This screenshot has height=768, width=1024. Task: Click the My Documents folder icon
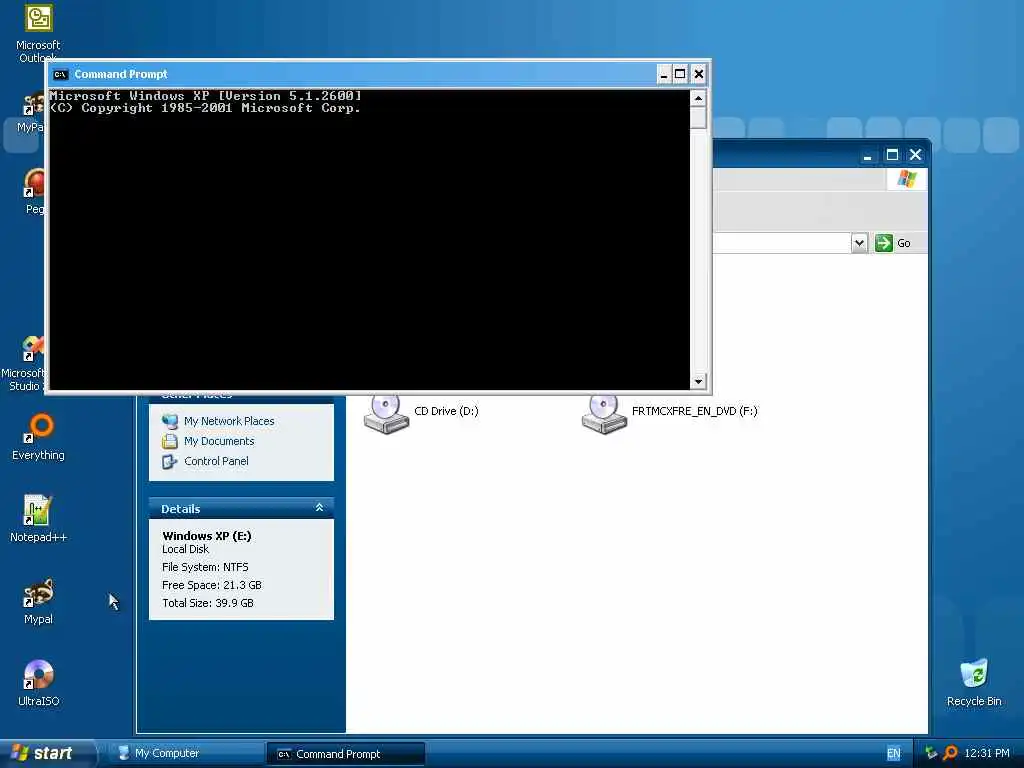coord(170,441)
